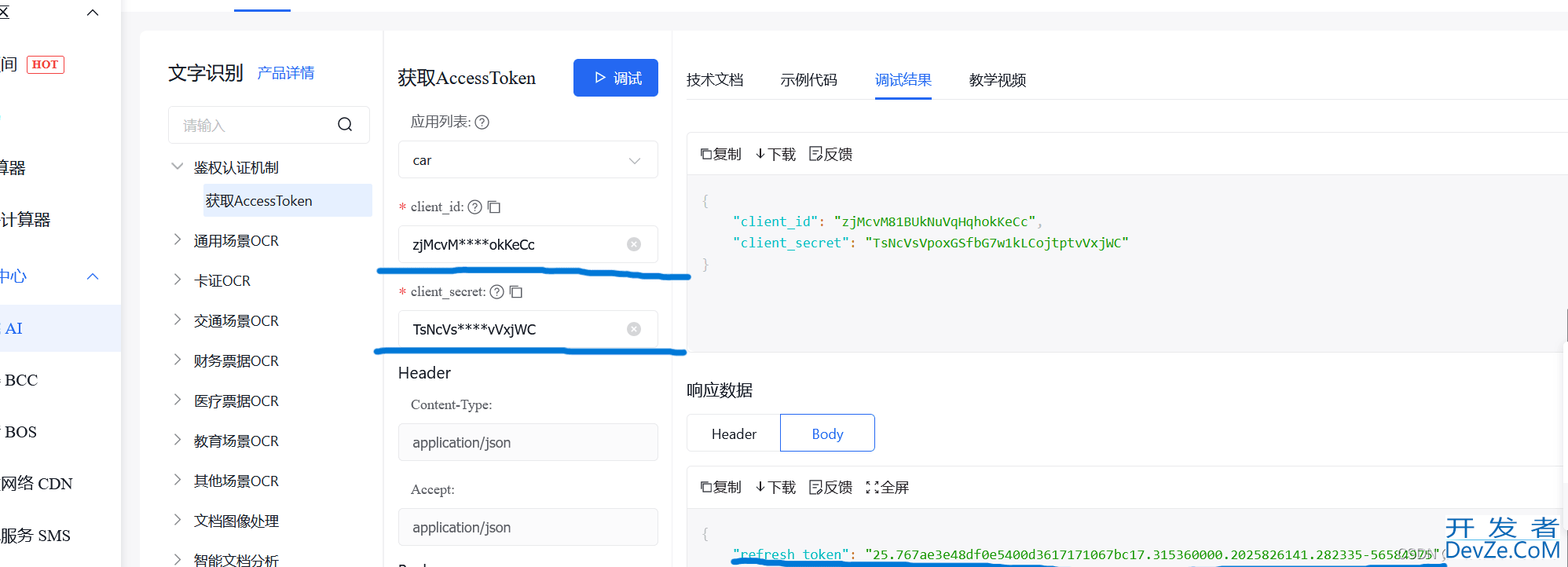This screenshot has width=1568, height=567.
Task: Open the 应用列表 help icon
Action: pyautogui.click(x=482, y=122)
